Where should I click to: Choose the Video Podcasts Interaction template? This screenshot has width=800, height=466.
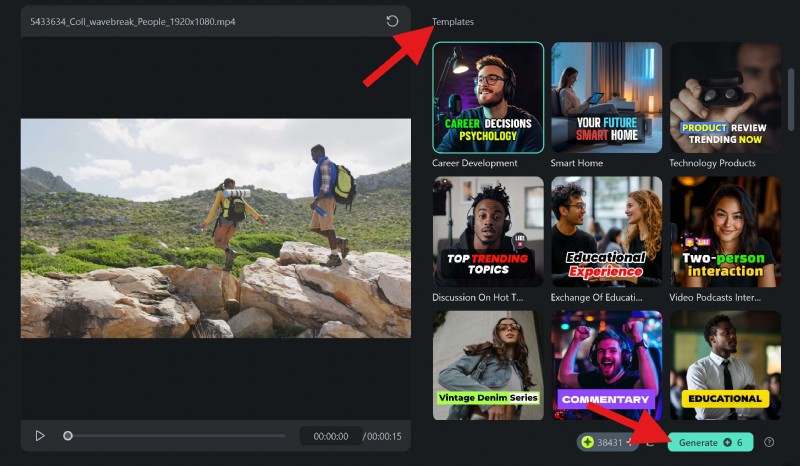pos(725,232)
